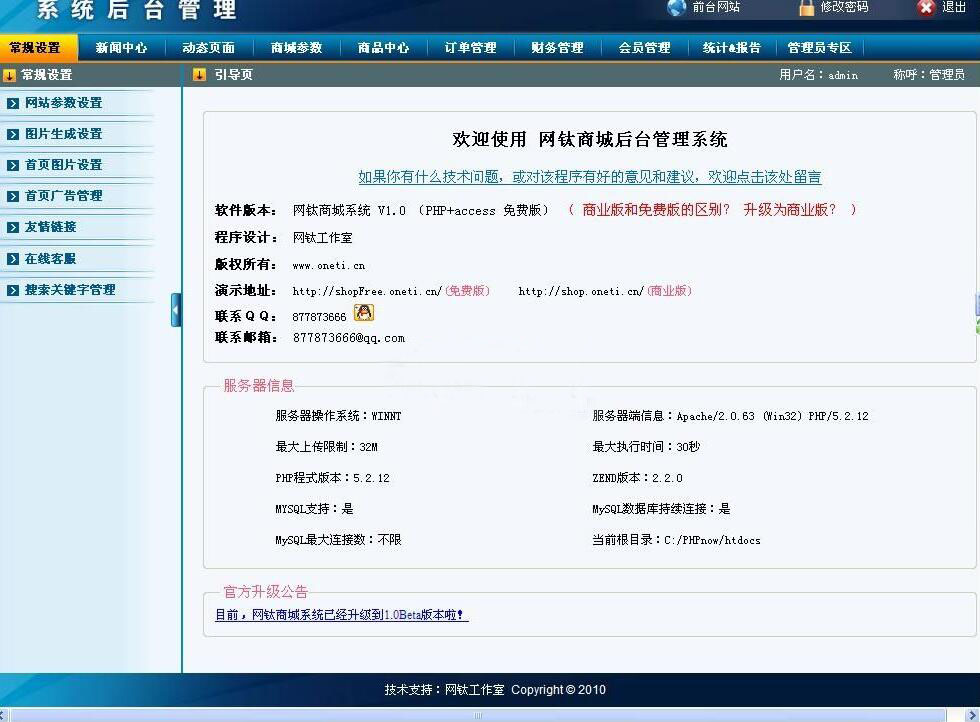Click the lock icon for 修改密码
The width and height of the screenshot is (980, 722).
806,7
